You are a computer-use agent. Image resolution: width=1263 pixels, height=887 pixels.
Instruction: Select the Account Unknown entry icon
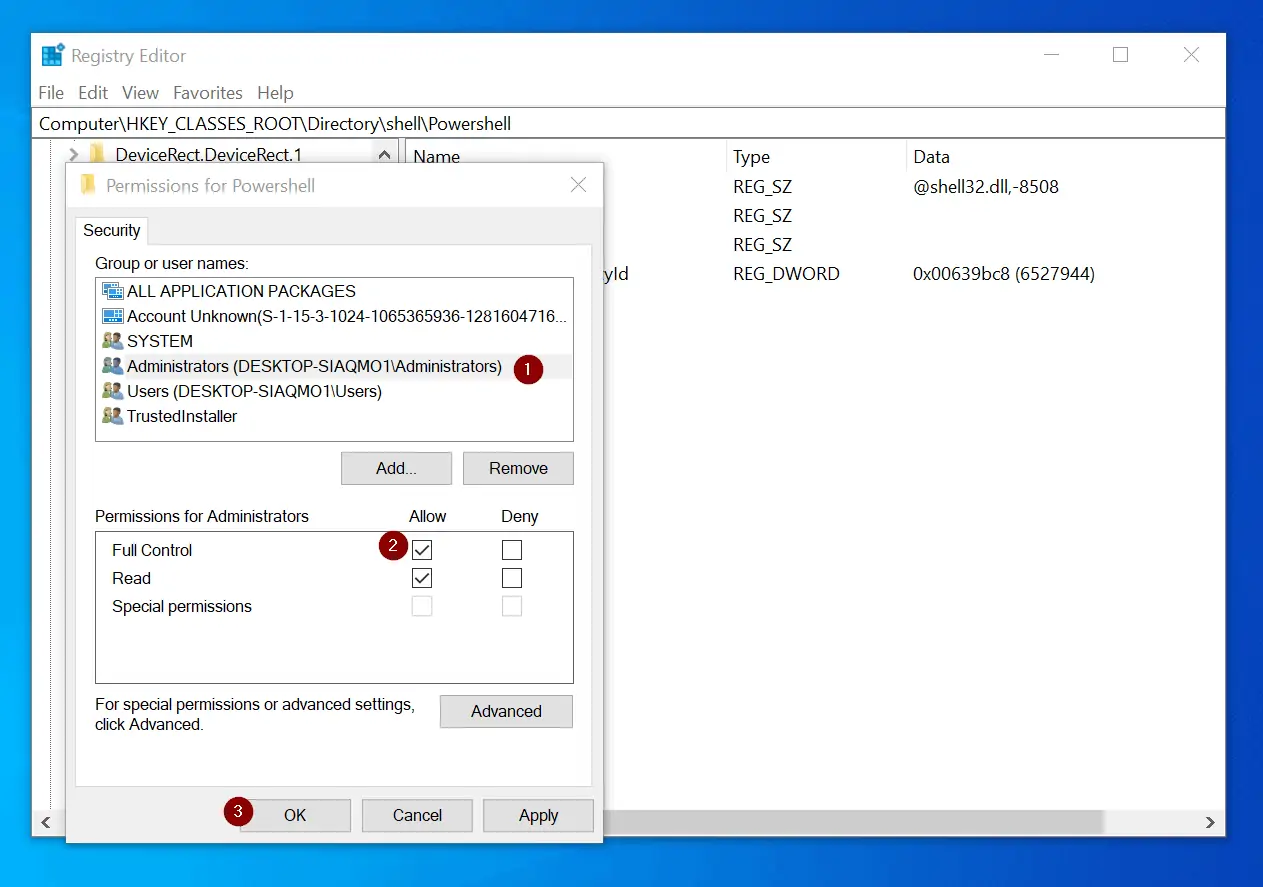click(112, 316)
